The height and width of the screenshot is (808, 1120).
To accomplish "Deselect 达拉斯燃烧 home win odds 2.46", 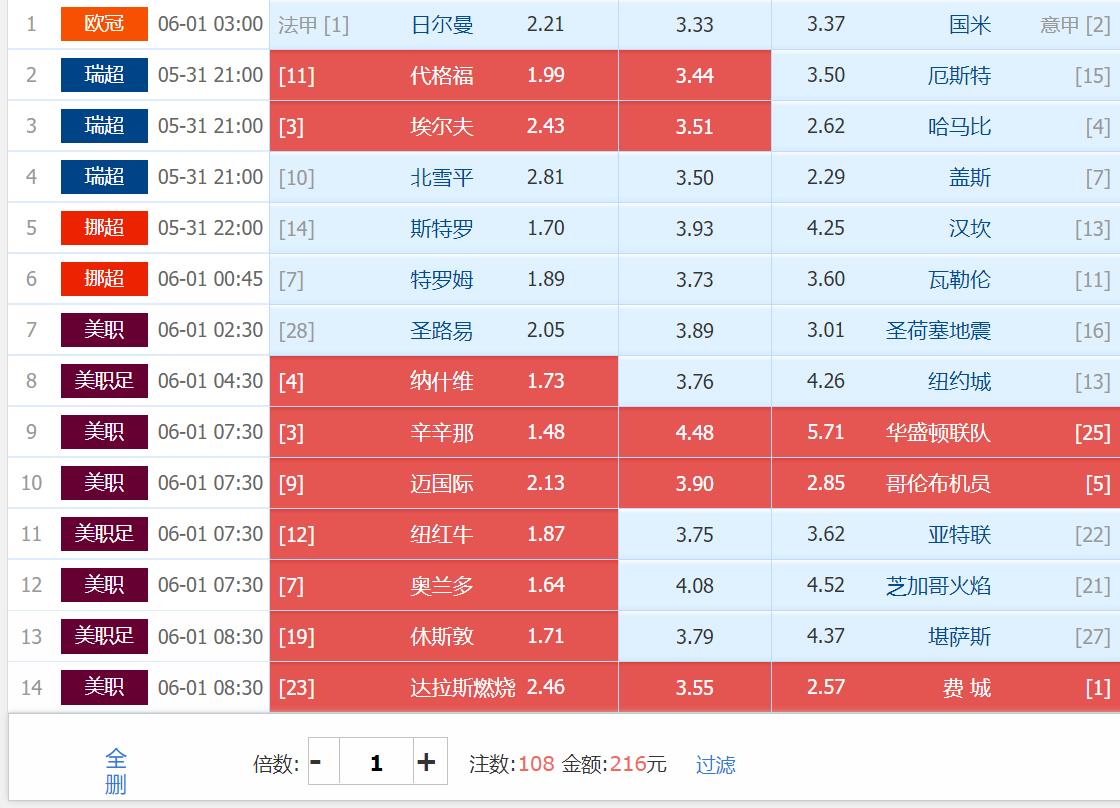I will pos(444,687).
